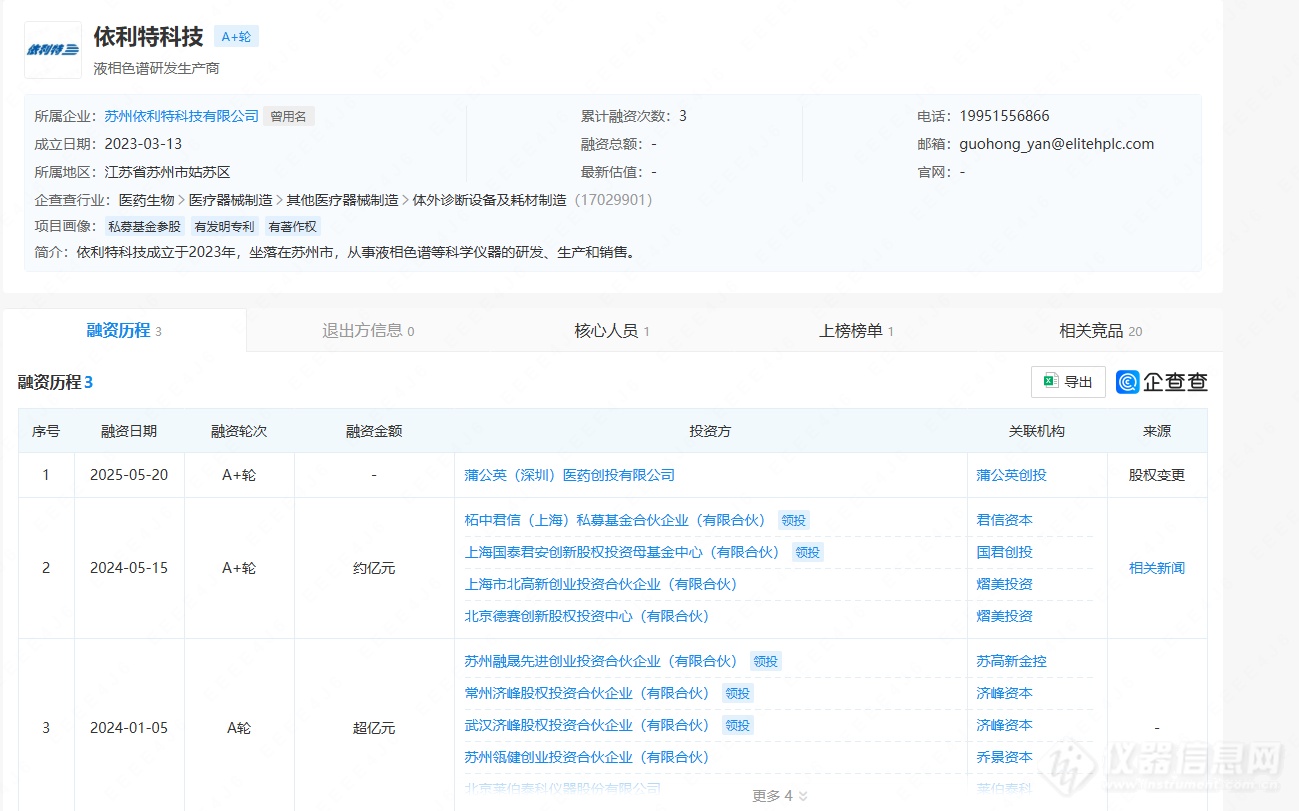Image resolution: width=1299 pixels, height=811 pixels.
Task: Go to the 相关竞品 tab
Action: 1100,331
